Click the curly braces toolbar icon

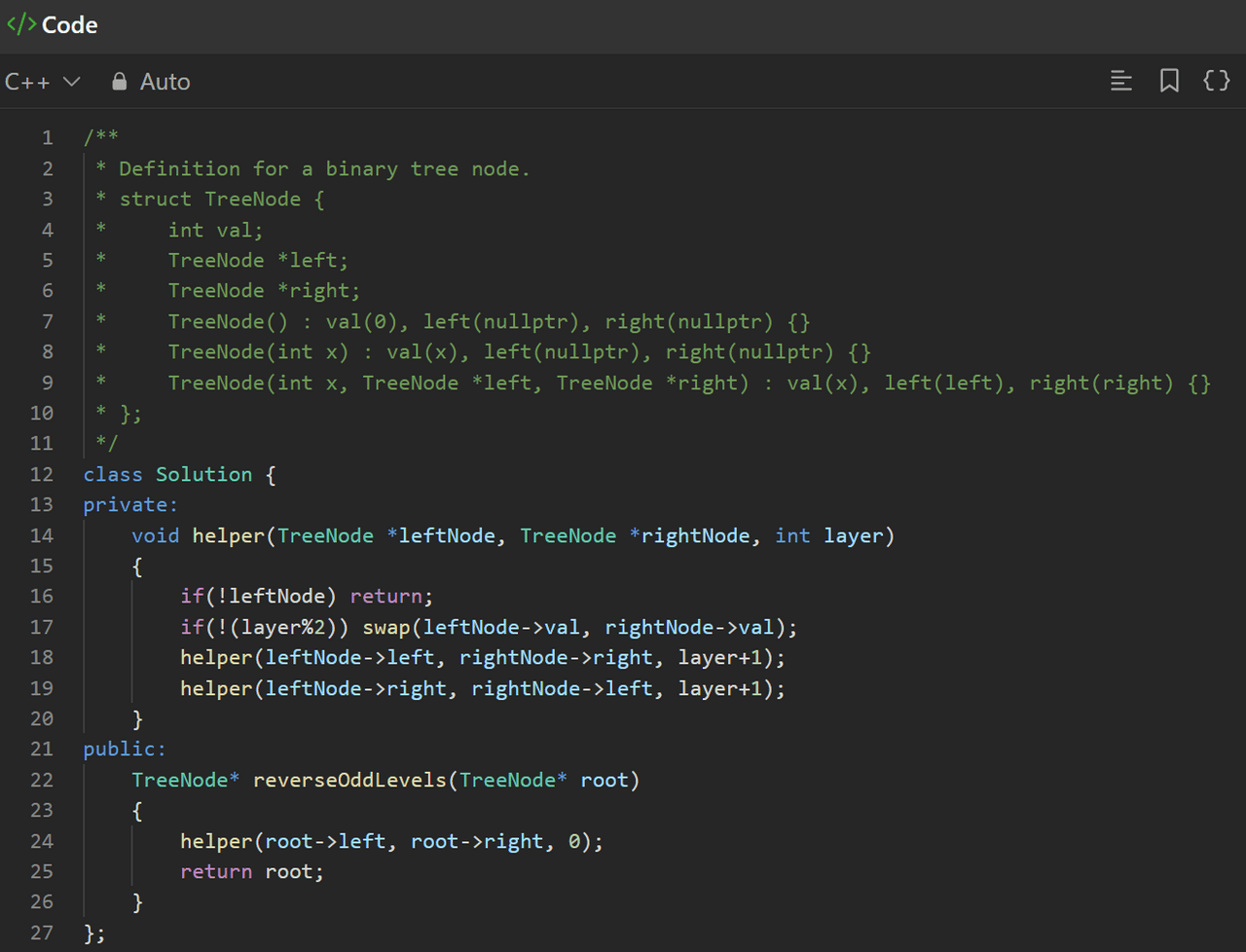(x=1217, y=81)
